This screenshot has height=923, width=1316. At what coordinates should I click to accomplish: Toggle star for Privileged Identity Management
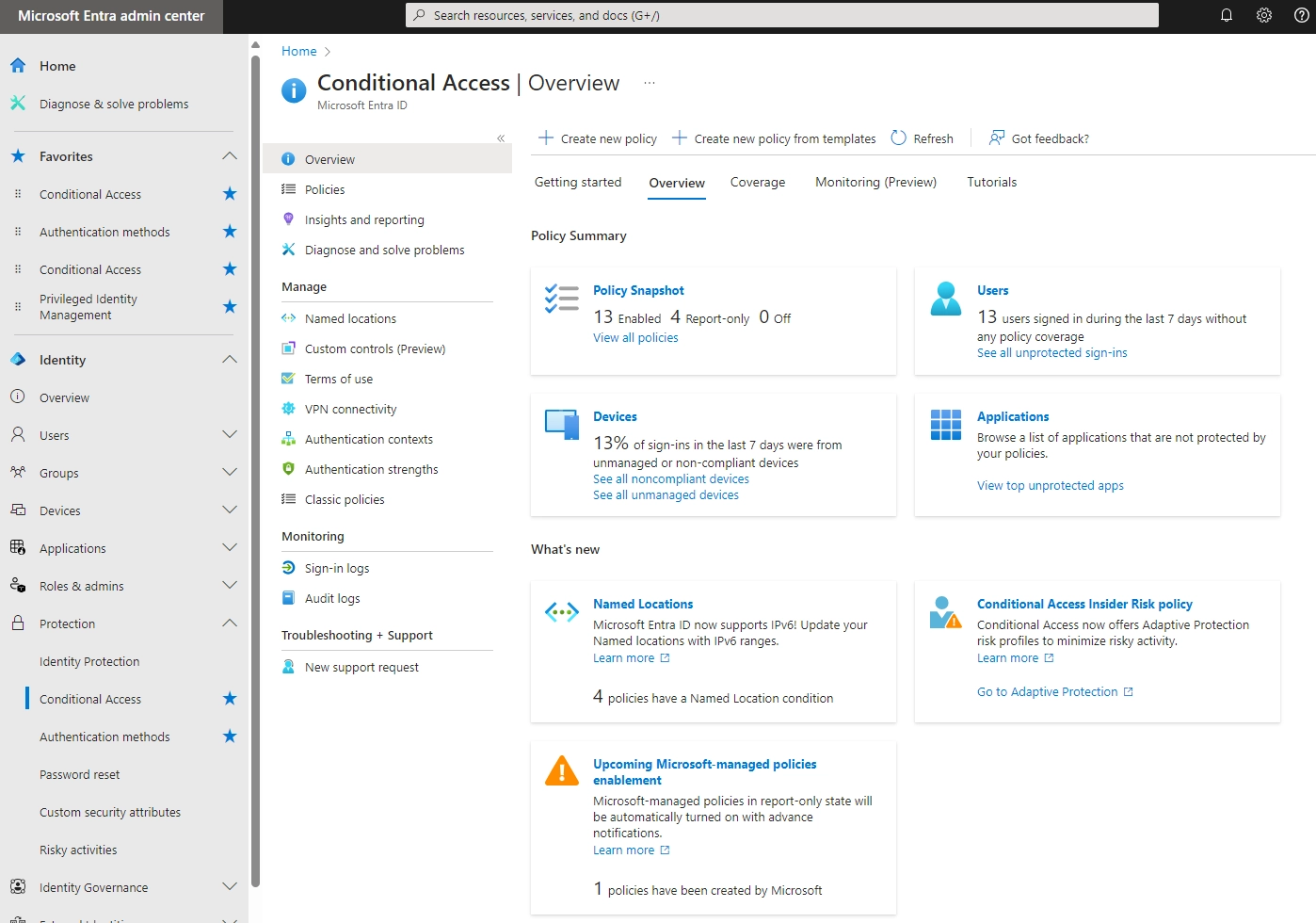click(x=230, y=307)
